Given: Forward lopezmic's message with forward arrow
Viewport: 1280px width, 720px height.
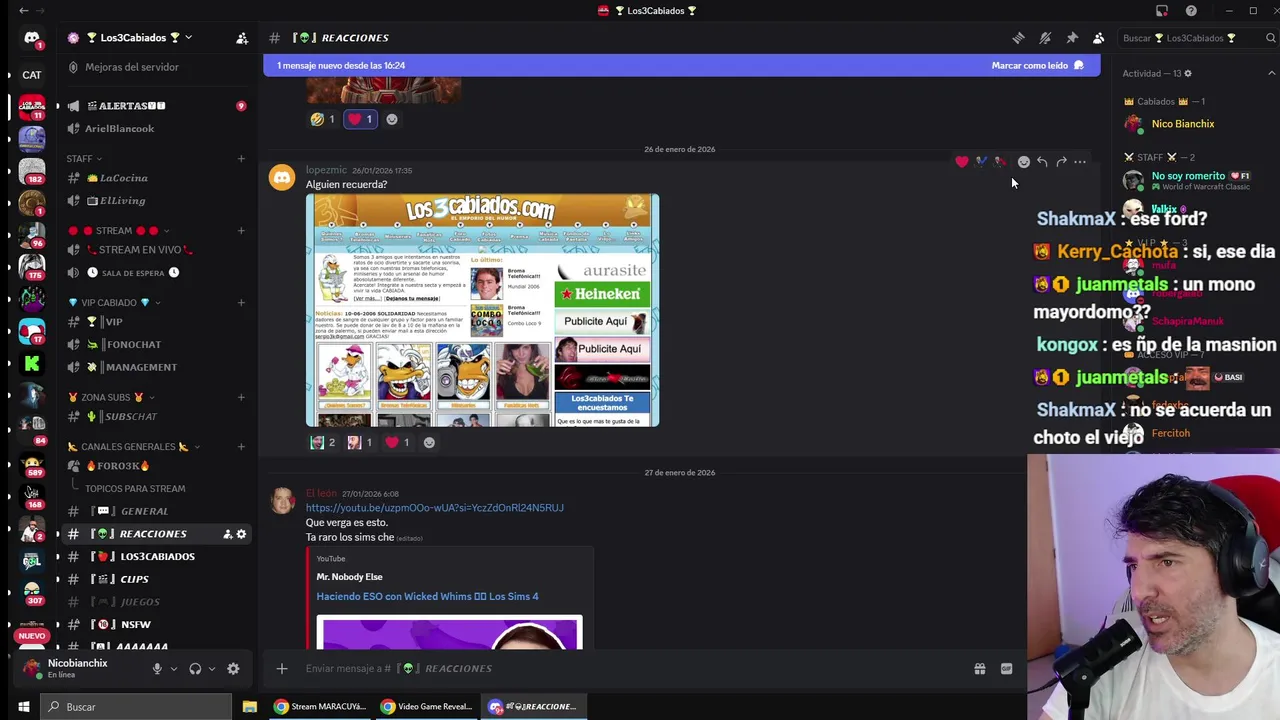Looking at the screenshot, I should point(1061,162).
